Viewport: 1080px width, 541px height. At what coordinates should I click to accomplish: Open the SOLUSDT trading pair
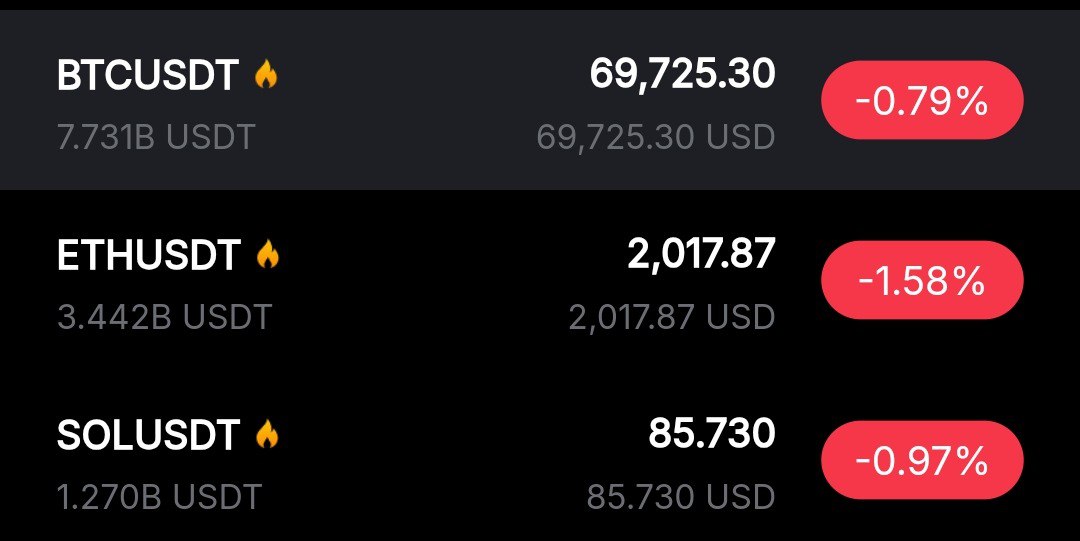[148, 435]
